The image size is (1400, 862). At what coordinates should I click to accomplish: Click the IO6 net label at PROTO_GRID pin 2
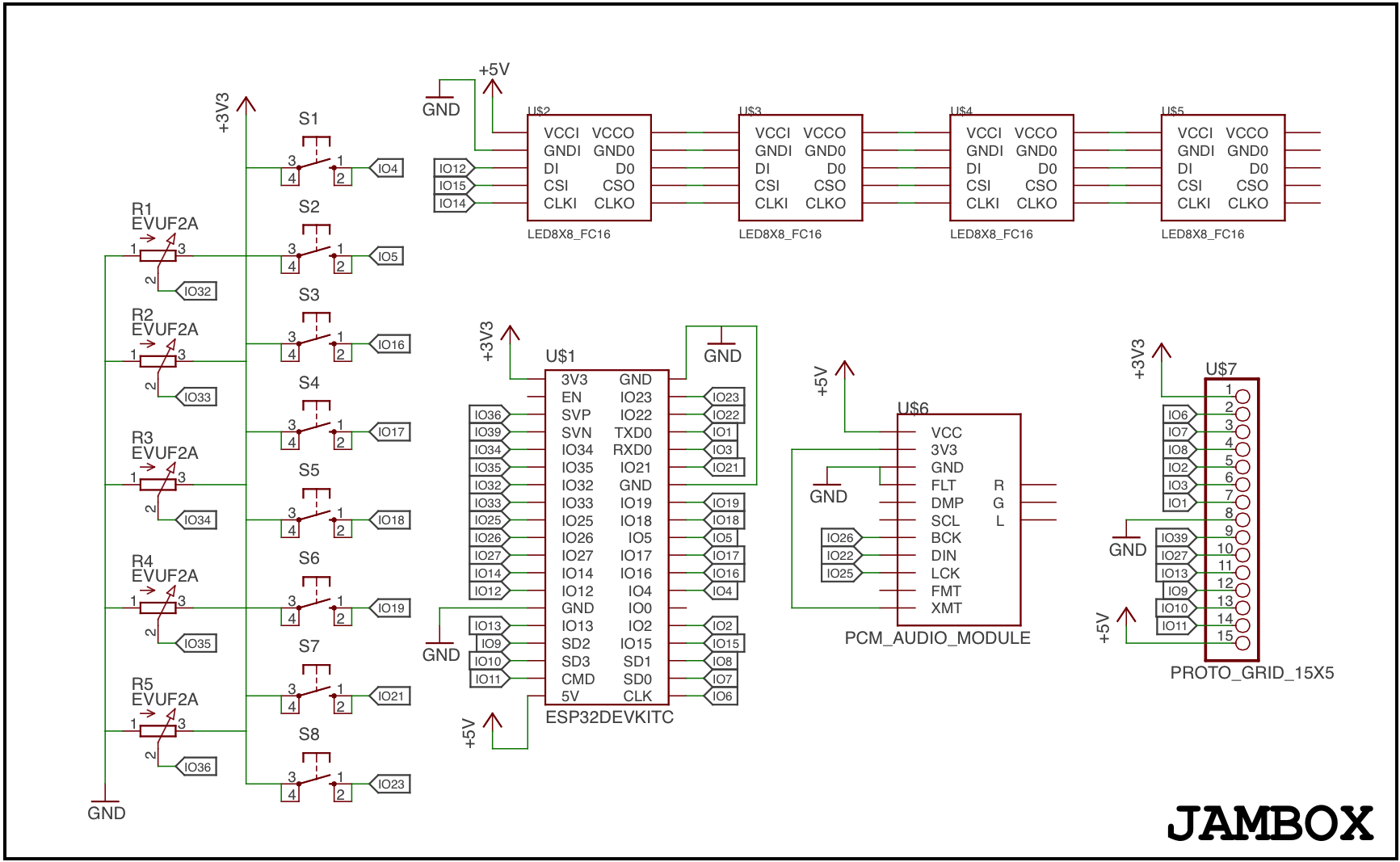point(1179,414)
